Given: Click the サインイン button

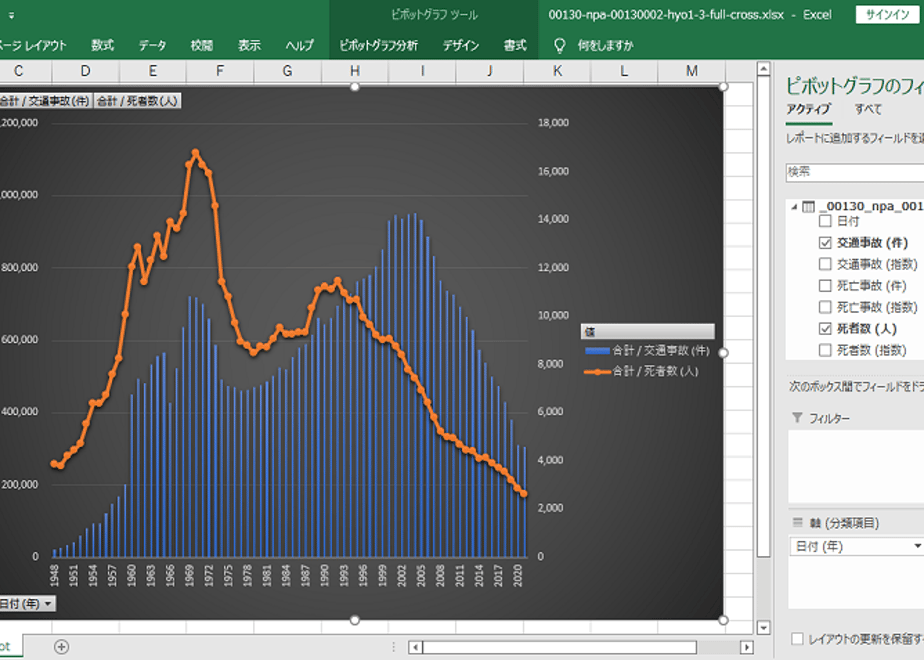Looking at the screenshot, I should click(887, 15).
